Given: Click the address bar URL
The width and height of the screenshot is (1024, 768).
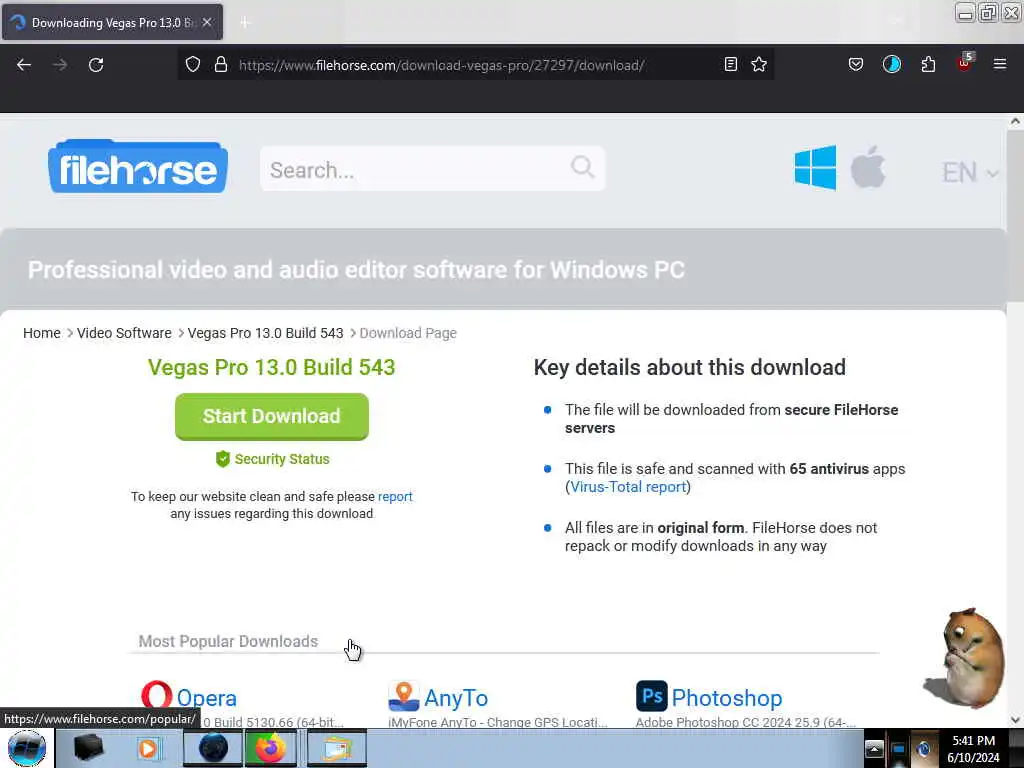Looking at the screenshot, I should point(441,65).
